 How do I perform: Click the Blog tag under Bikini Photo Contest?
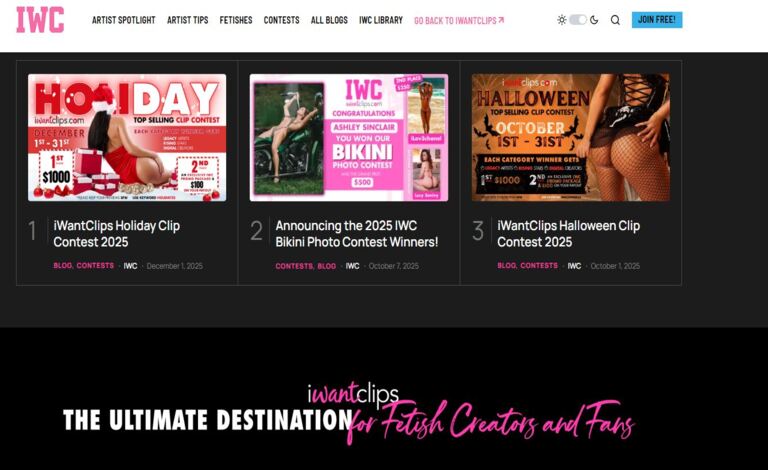pyautogui.click(x=327, y=266)
